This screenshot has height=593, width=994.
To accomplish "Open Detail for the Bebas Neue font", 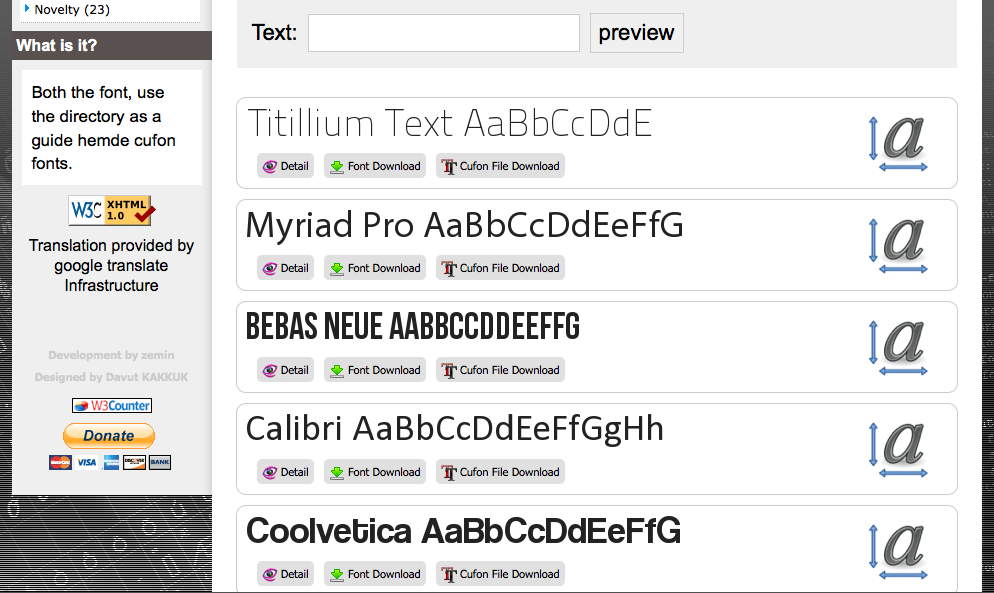I will (x=285, y=370).
